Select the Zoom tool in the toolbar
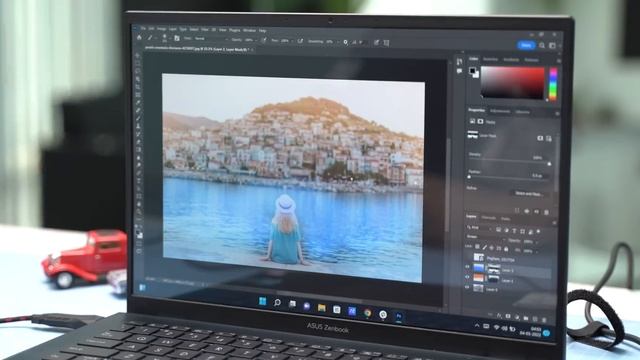Viewport: 640px width, 360px height. pos(138,212)
